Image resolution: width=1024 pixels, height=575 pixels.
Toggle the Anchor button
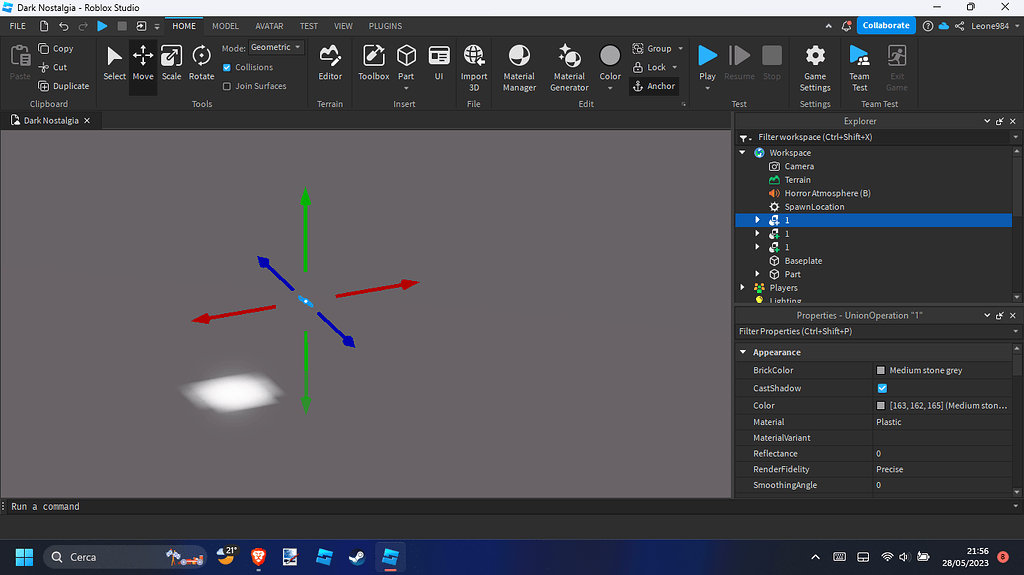tap(654, 86)
